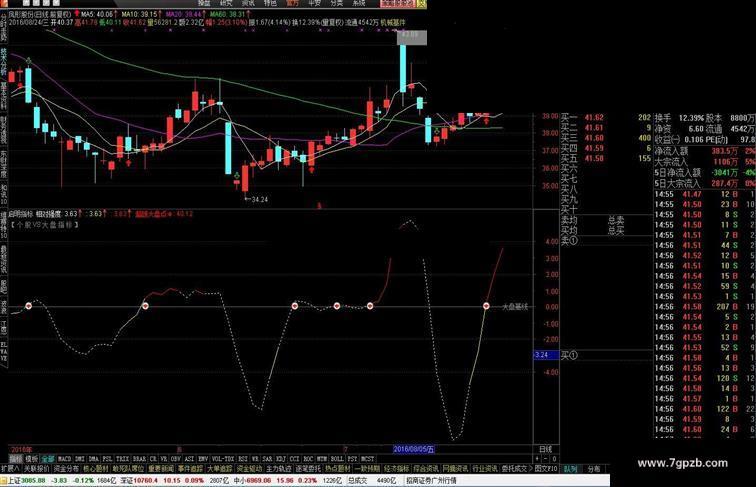Open 行业资讯 panel
The height and width of the screenshot is (487, 756).
485,468
